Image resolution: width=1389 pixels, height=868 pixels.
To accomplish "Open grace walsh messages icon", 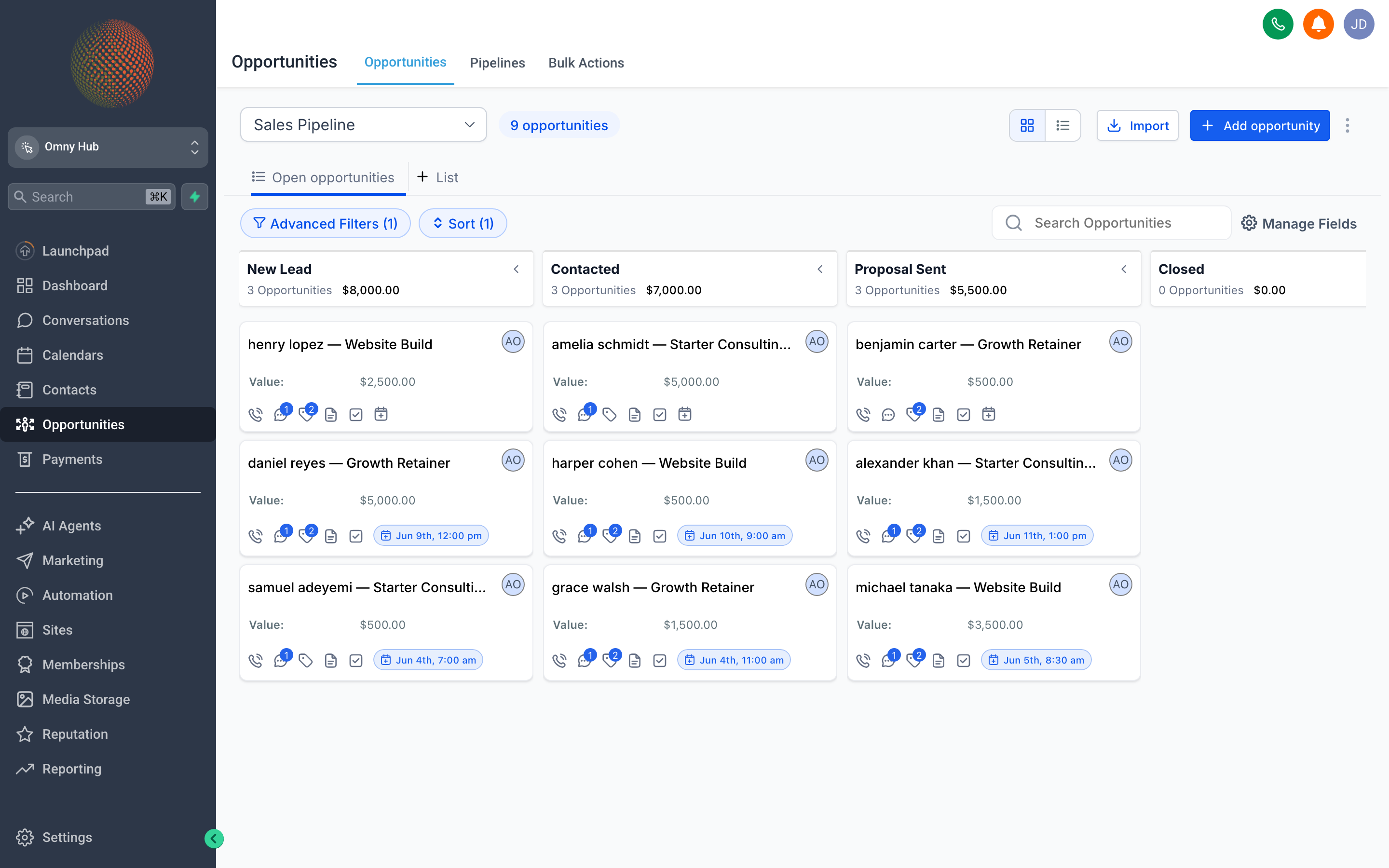I will click(x=585, y=661).
